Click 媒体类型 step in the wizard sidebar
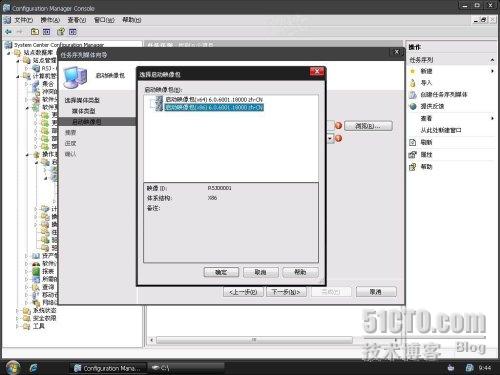 tap(84, 111)
